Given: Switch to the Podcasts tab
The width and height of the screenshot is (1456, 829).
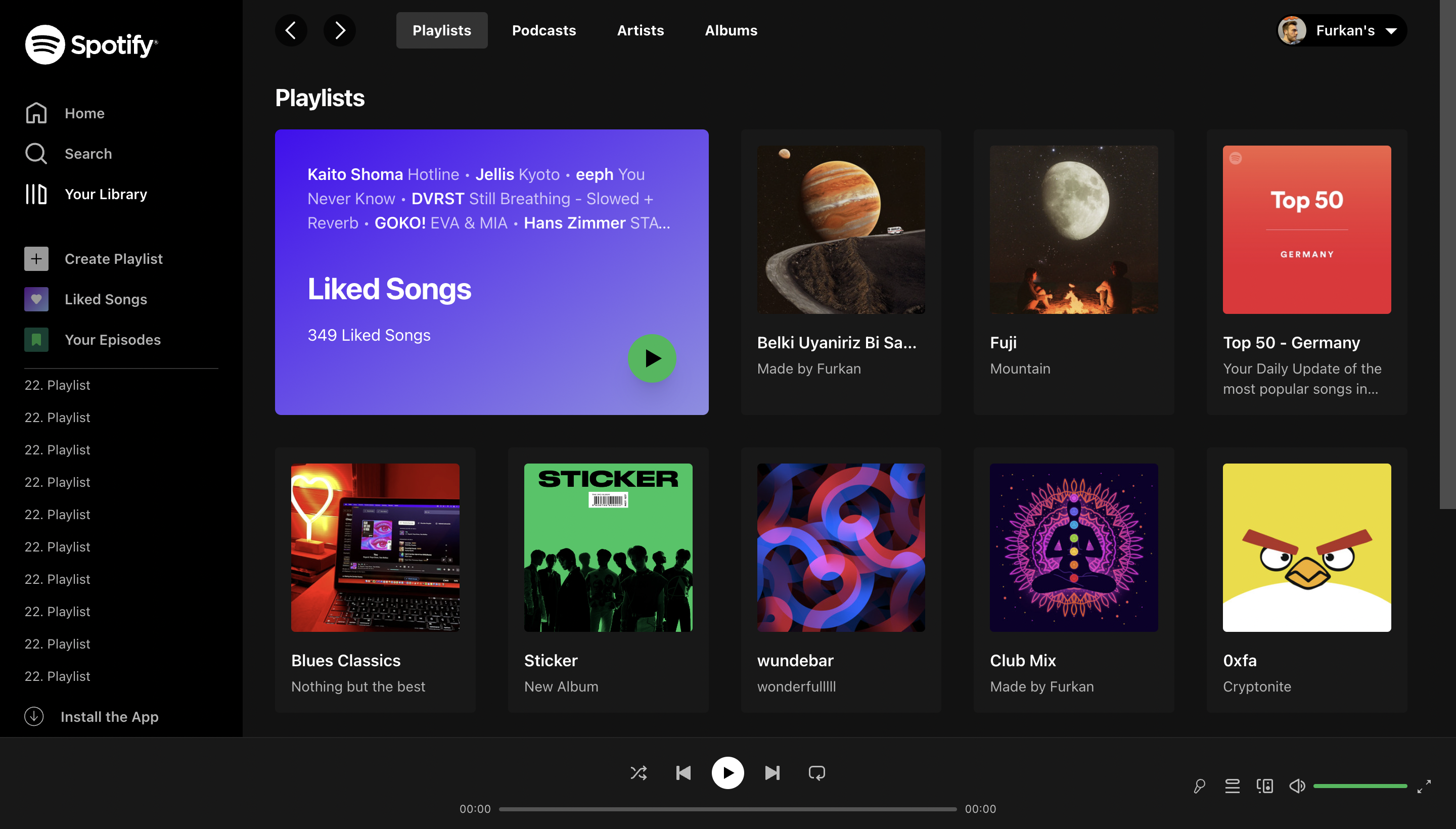Looking at the screenshot, I should pyautogui.click(x=543, y=30).
